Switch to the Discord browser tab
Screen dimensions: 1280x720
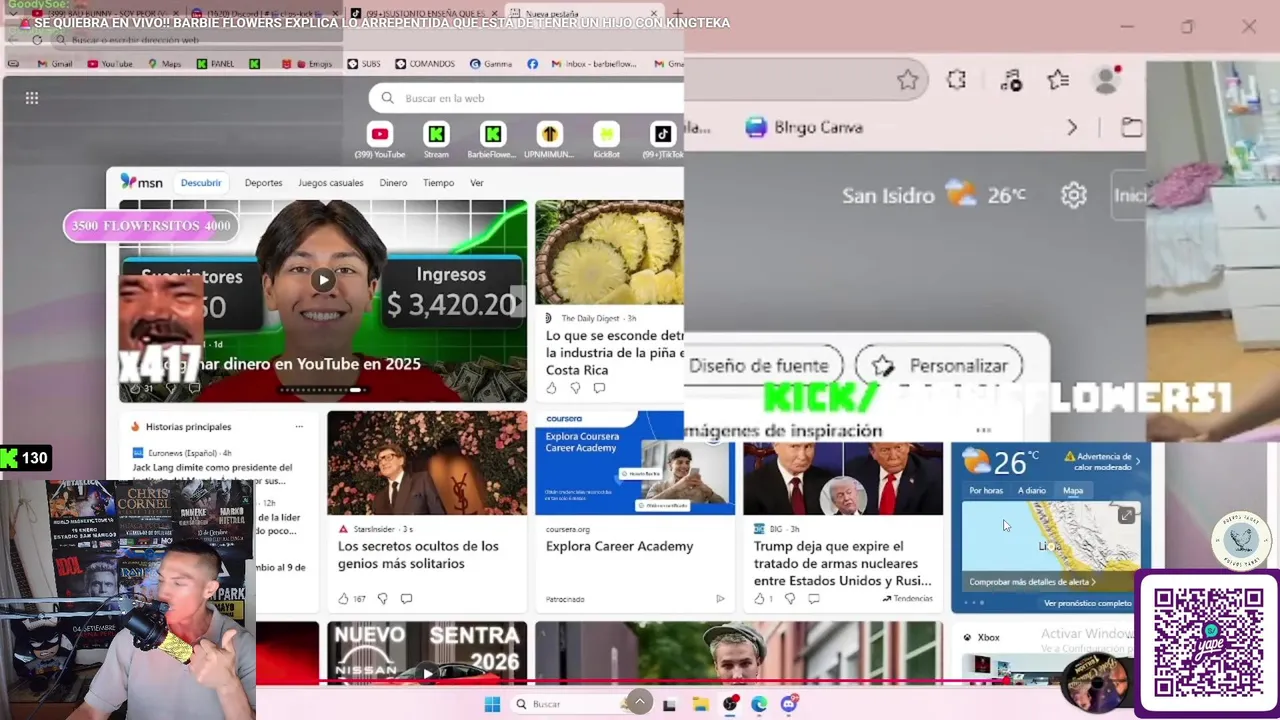263,13
